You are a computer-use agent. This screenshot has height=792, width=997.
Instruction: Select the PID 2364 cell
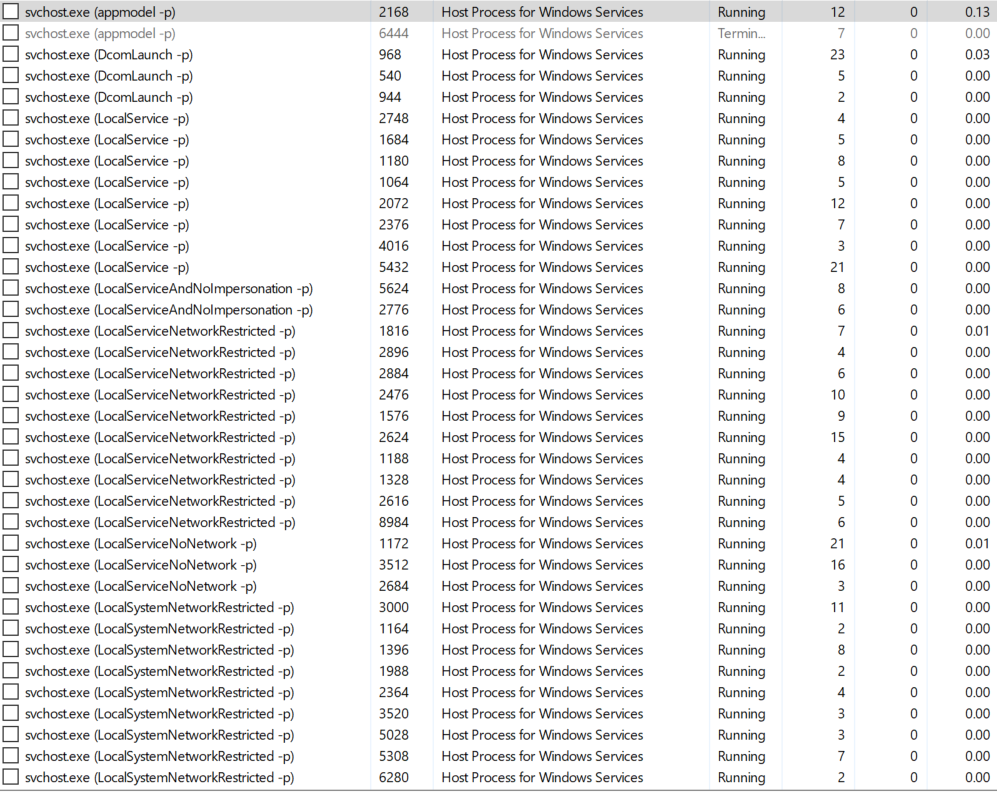[394, 692]
